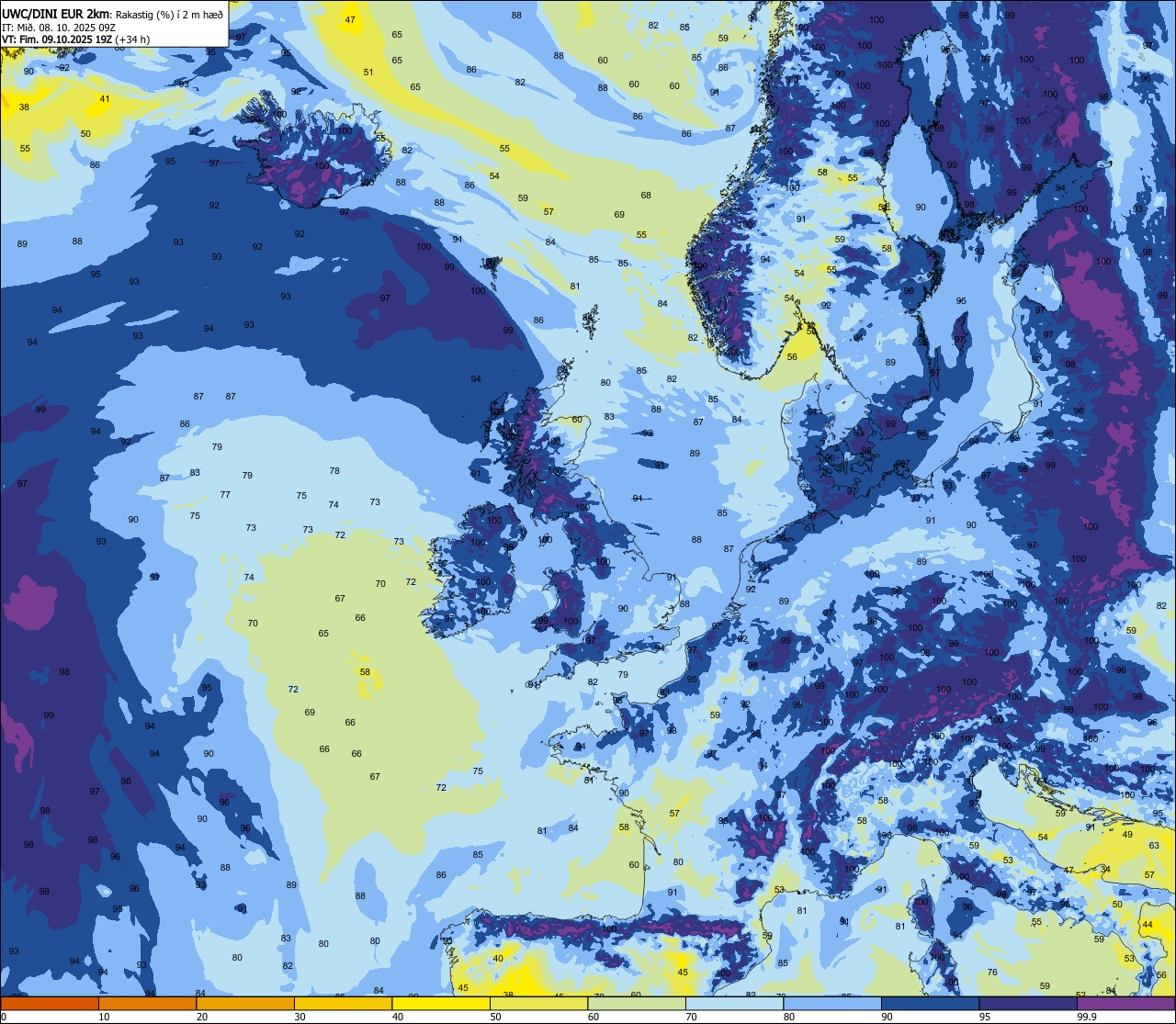This screenshot has height=1024, width=1176.
Task: Click the humidity value "34" near Italy
Action: [x=1105, y=869]
